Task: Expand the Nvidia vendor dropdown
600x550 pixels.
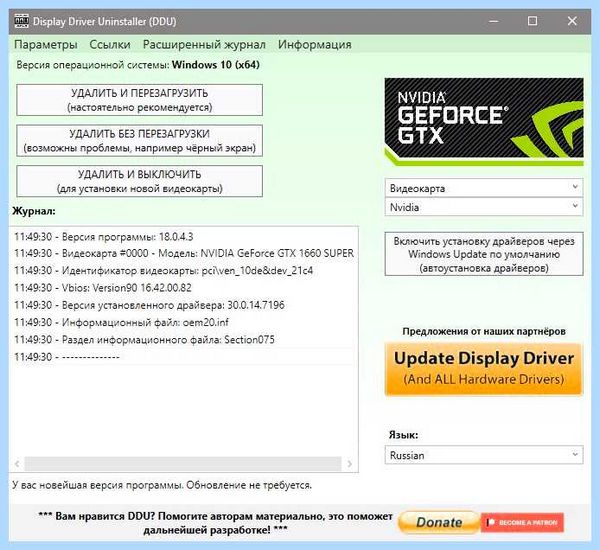Action: click(484, 207)
